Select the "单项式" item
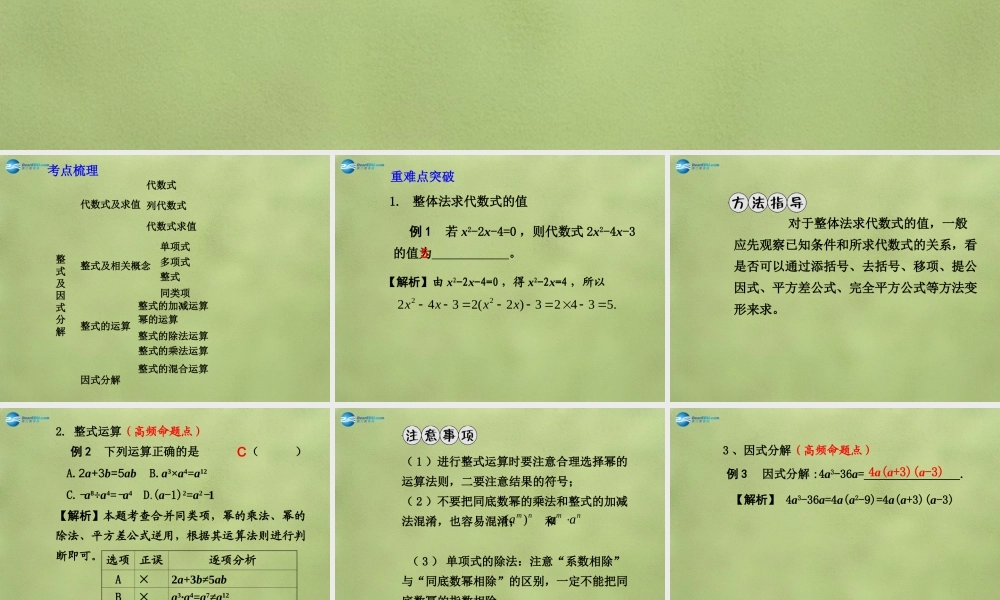1000x600 pixels. tap(175, 246)
